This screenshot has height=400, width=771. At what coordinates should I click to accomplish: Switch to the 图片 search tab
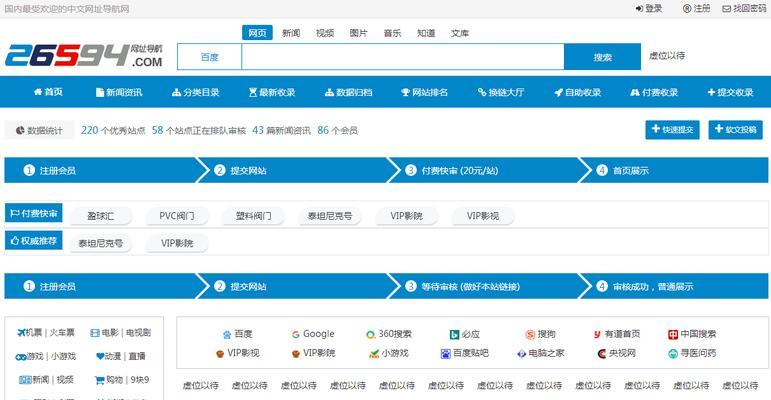(358, 33)
